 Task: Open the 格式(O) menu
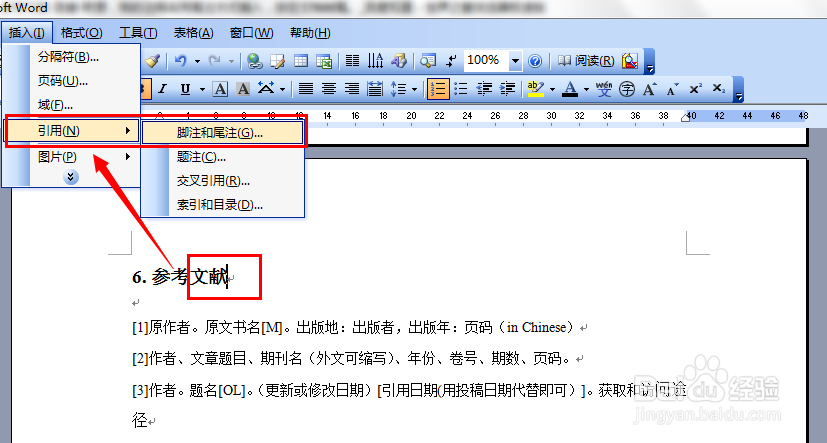tap(81, 33)
